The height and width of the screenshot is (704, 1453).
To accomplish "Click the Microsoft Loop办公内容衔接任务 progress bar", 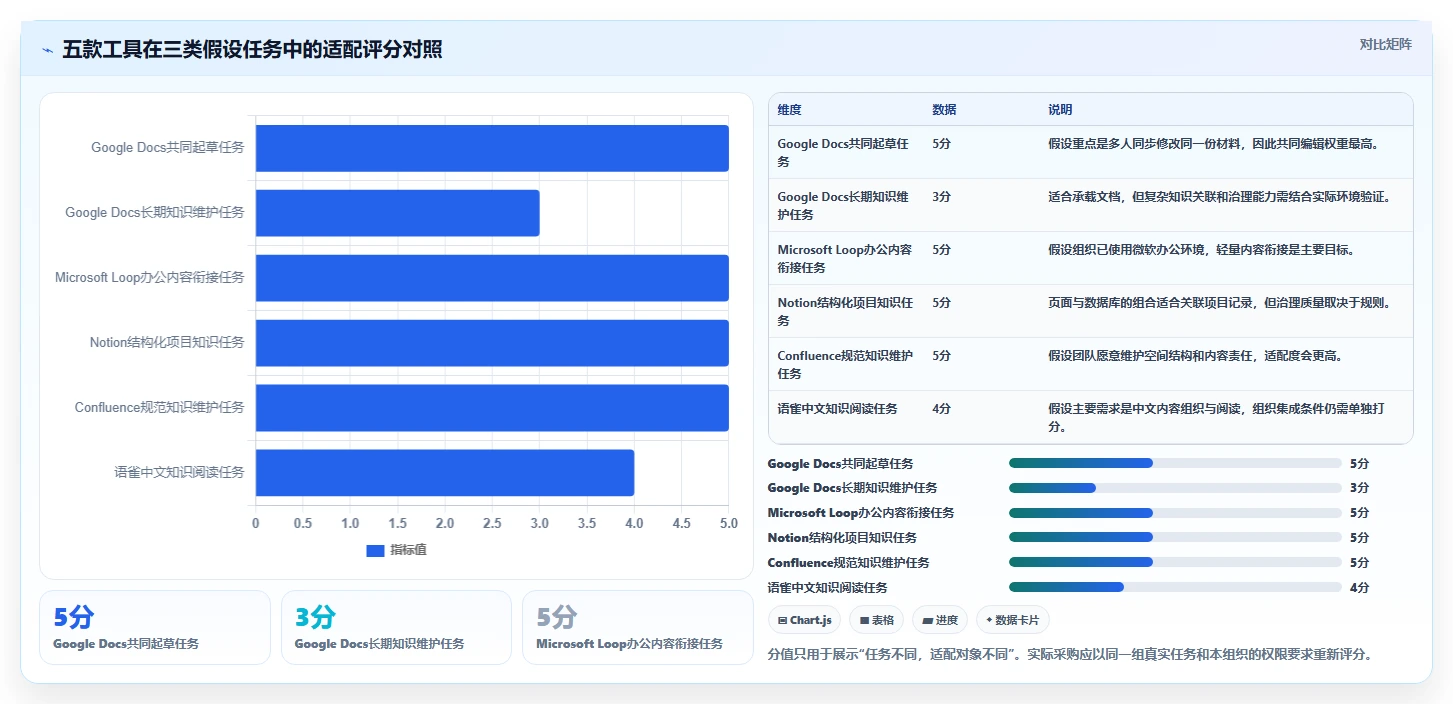I will pos(1175,513).
